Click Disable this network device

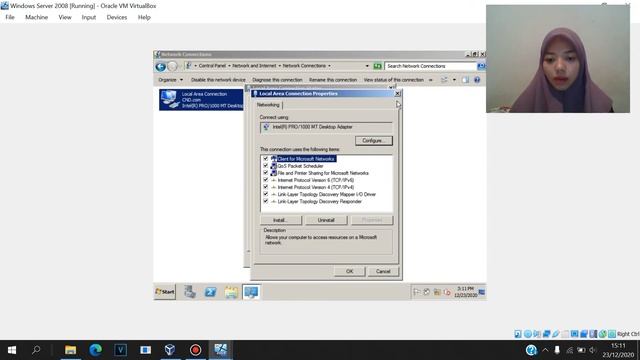point(218,80)
